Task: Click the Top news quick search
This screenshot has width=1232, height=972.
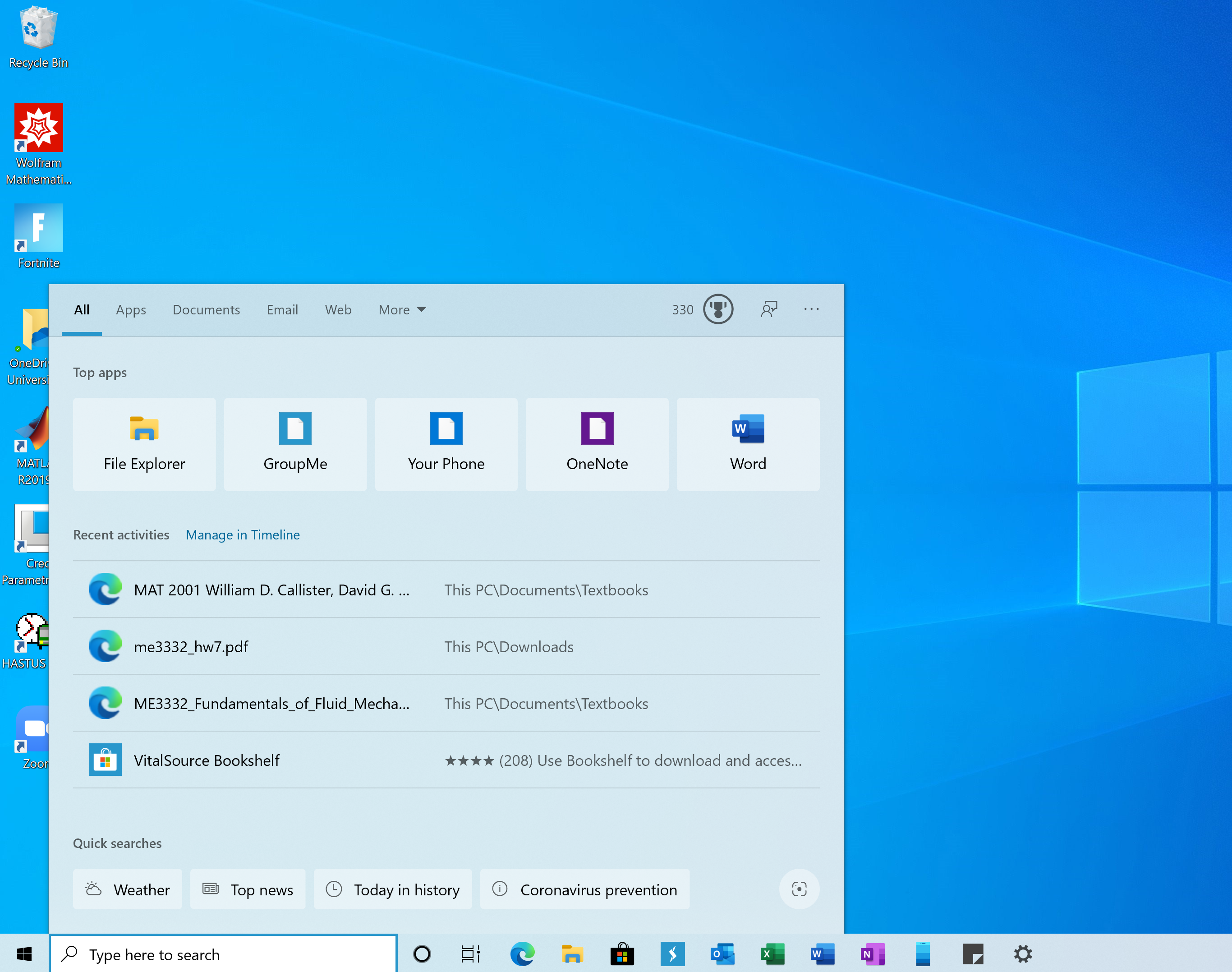Action: (x=248, y=889)
